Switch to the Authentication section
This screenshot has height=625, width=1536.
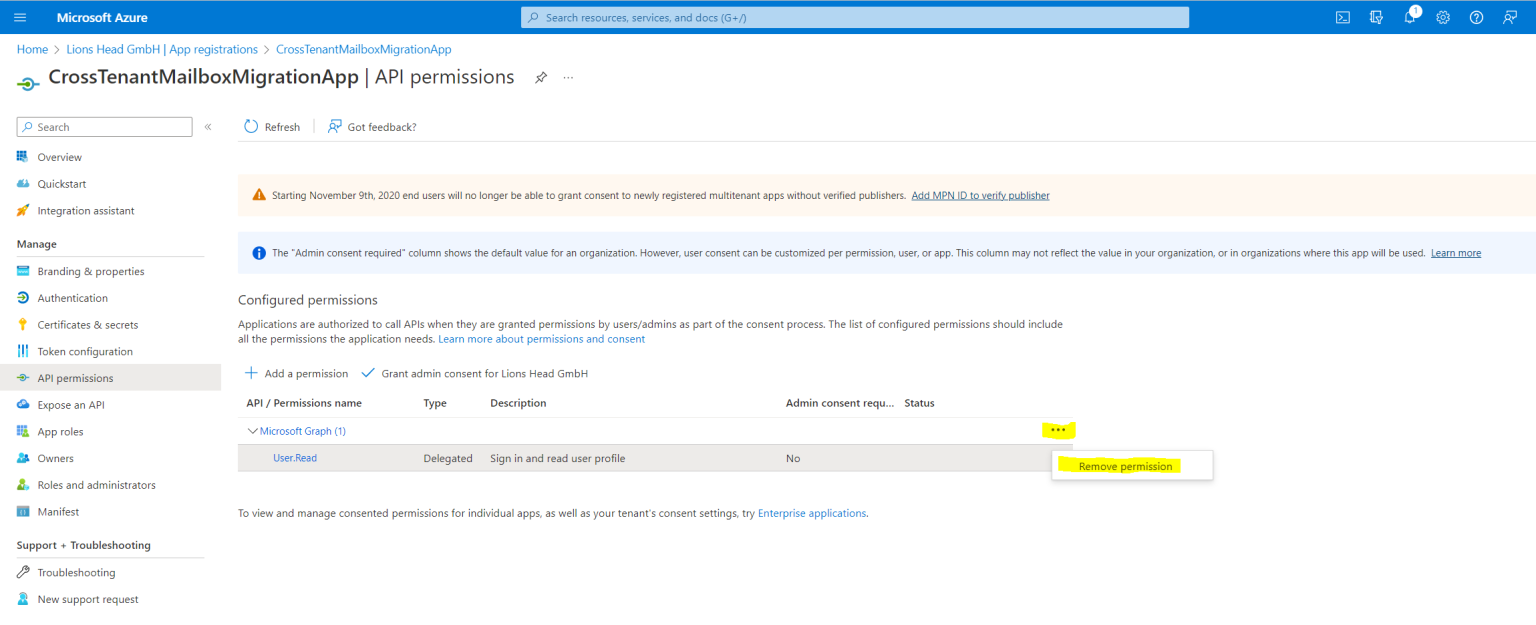(x=73, y=297)
